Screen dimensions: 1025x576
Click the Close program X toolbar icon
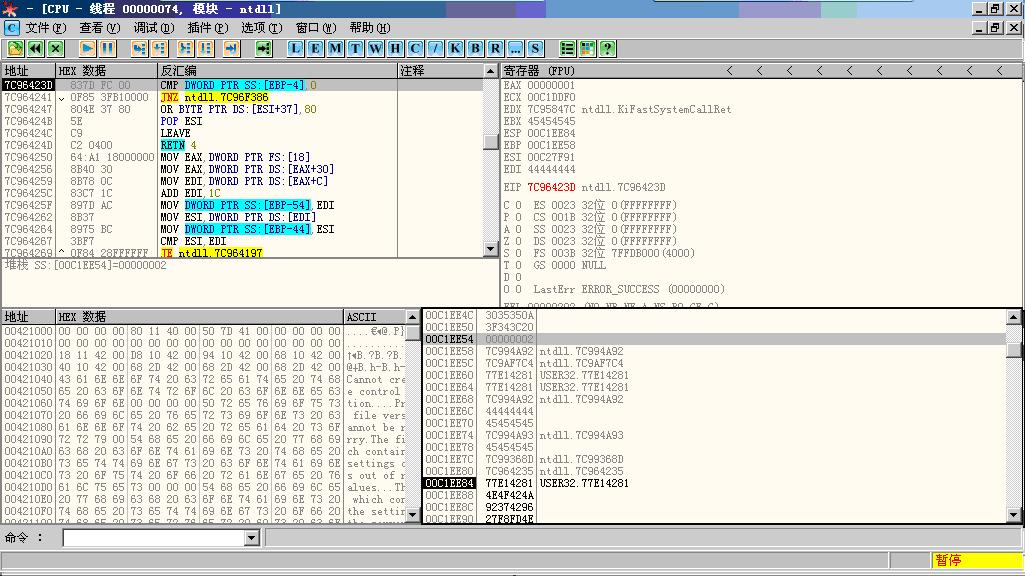(56, 48)
